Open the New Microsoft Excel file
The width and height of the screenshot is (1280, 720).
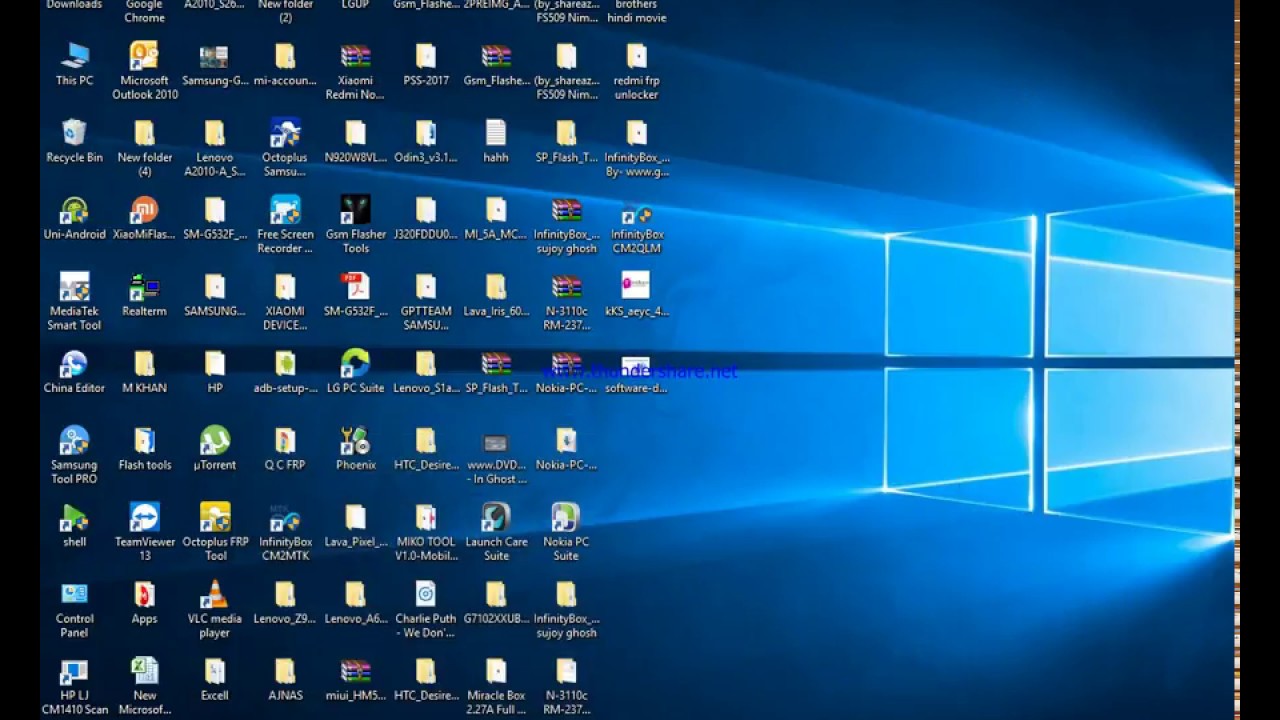[x=145, y=686]
